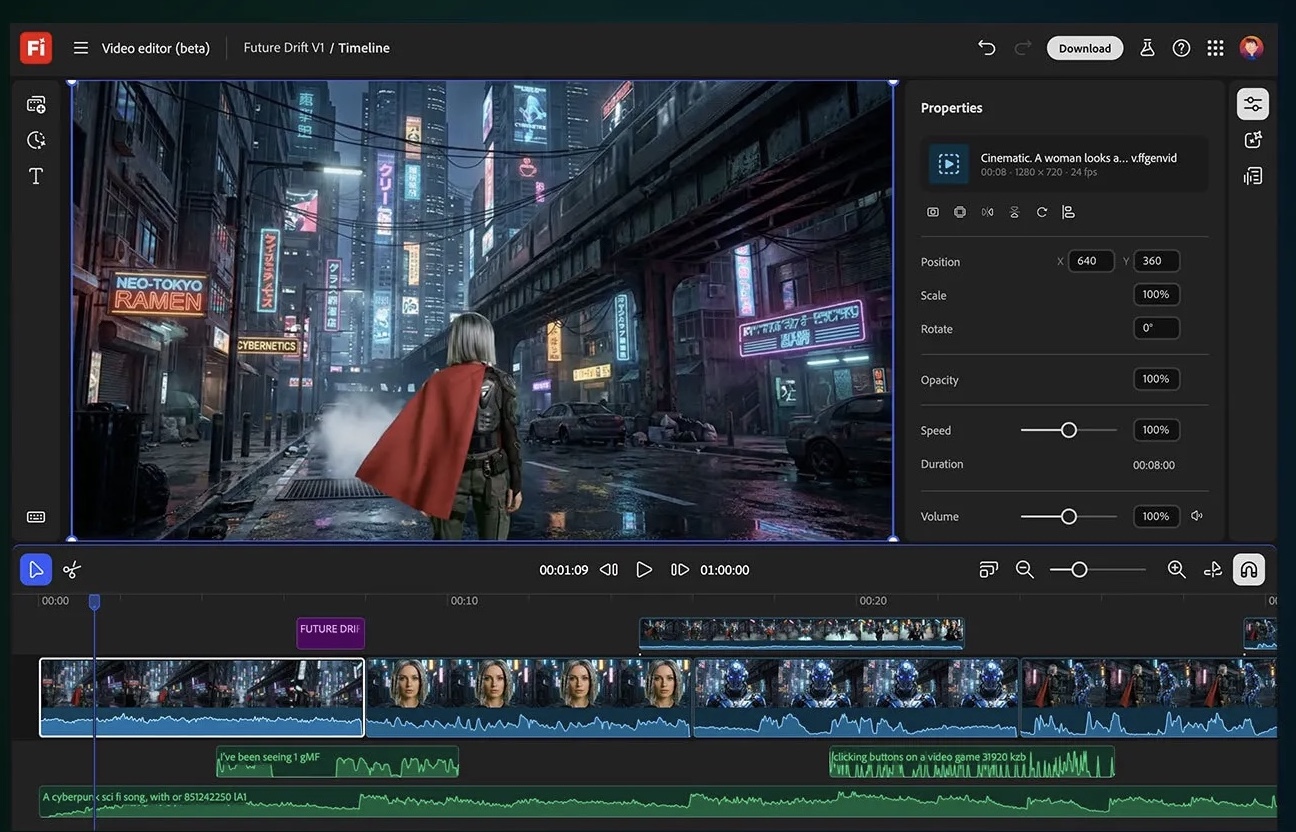Viewport: 1296px width, 832px height.
Task: Toggle timeline snapping magnet button
Action: (x=1248, y=570)
